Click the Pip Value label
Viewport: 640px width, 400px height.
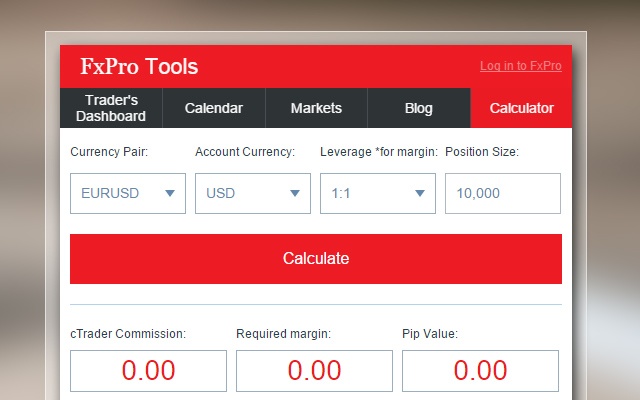[430, 334]
